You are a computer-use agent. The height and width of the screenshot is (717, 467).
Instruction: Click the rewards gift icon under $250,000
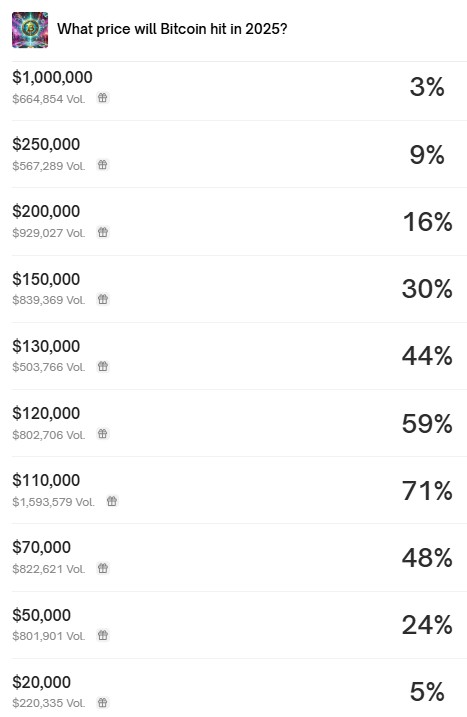click(102, 165)
